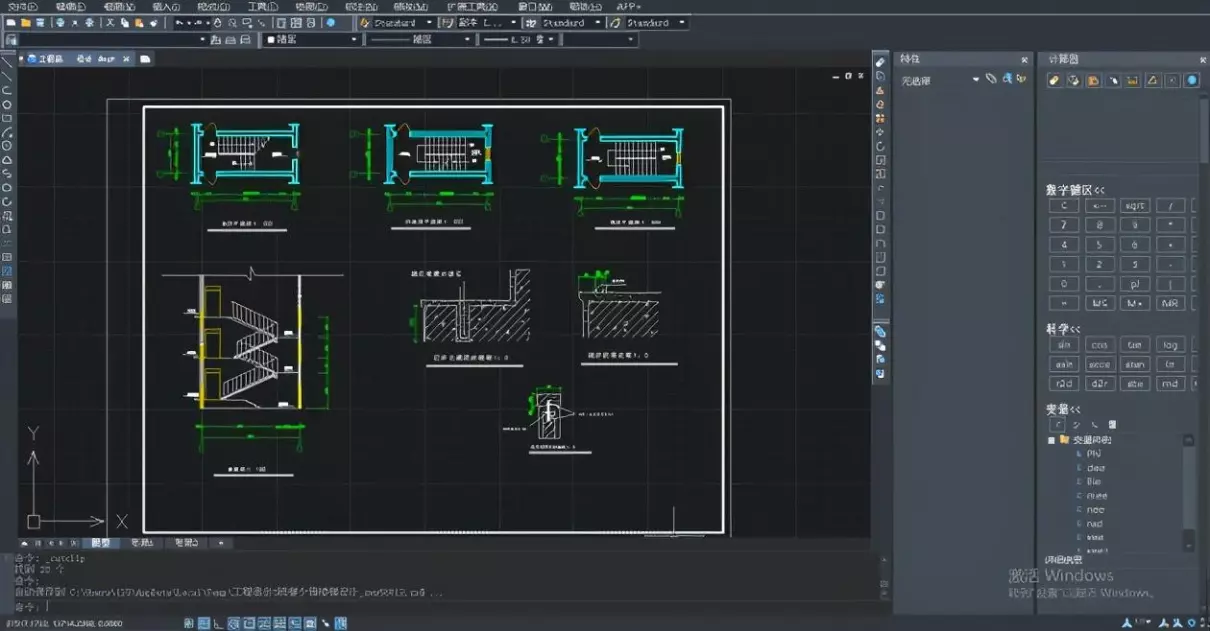Viewport: 1210px width, 631px height.
Task: Collapse the variables section of calculator
Action: 1076,409
